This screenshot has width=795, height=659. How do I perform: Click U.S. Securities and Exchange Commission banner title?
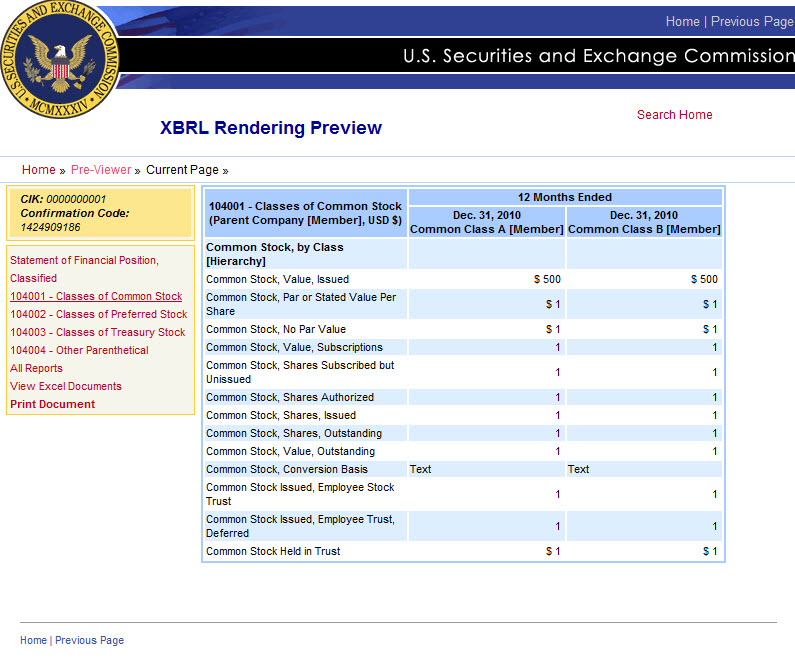click(599, 56)
